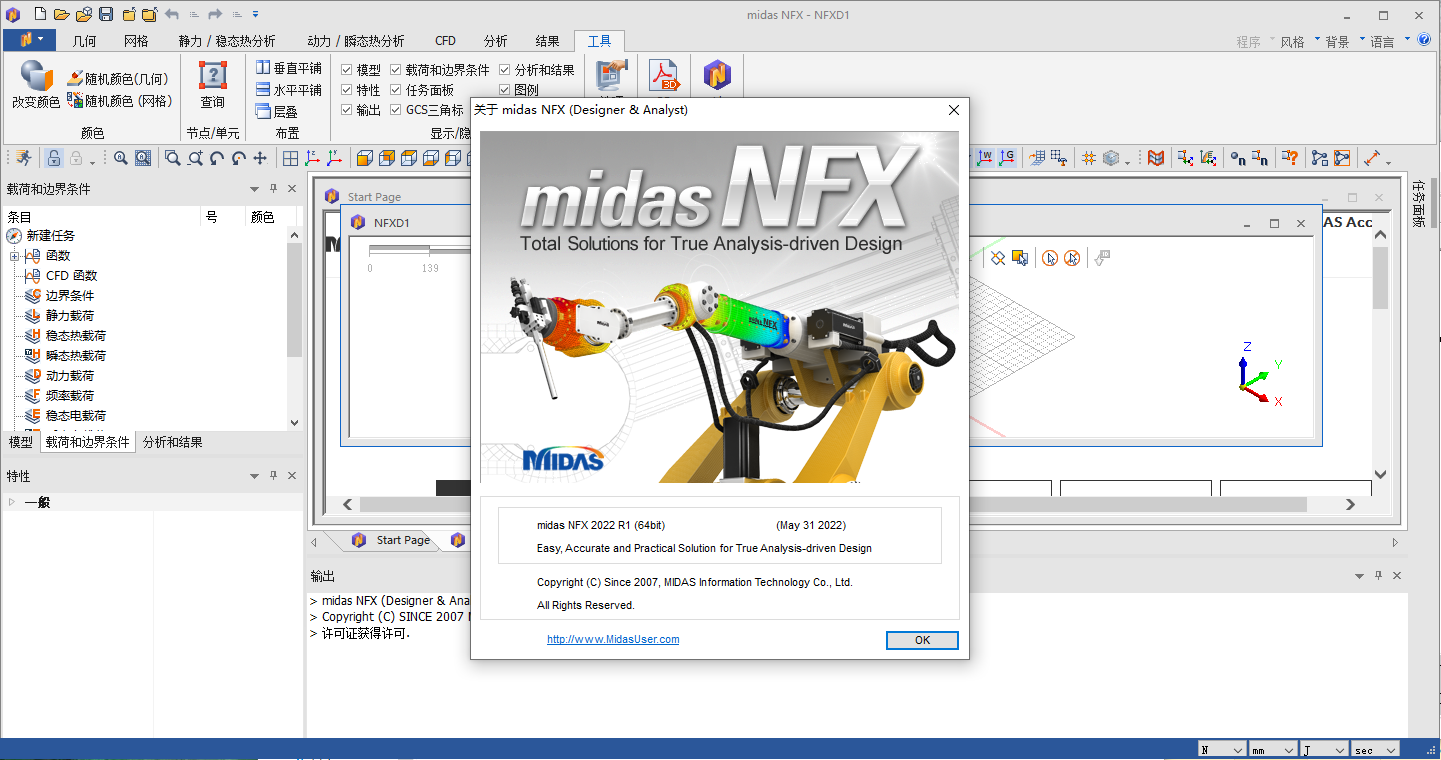1441x760 pixels.
Task: Toggle the 任务面板 checkbox
Action: pyautogui.click(x=396, y=90)
